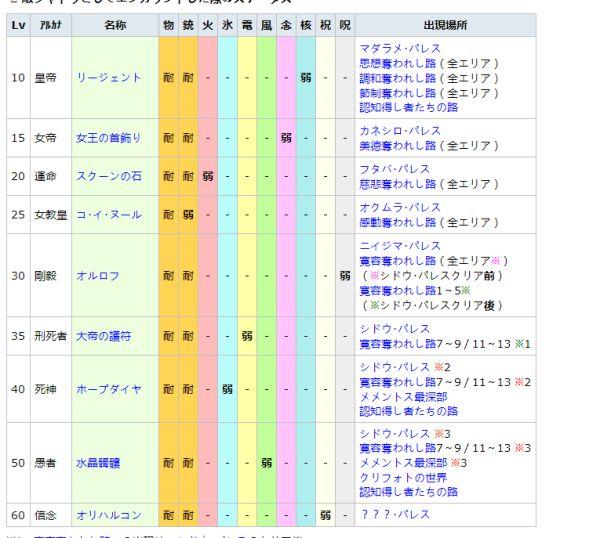Click the オクムラ・パレス location link
Screen dimensions: 600x538
pos(400,207)
